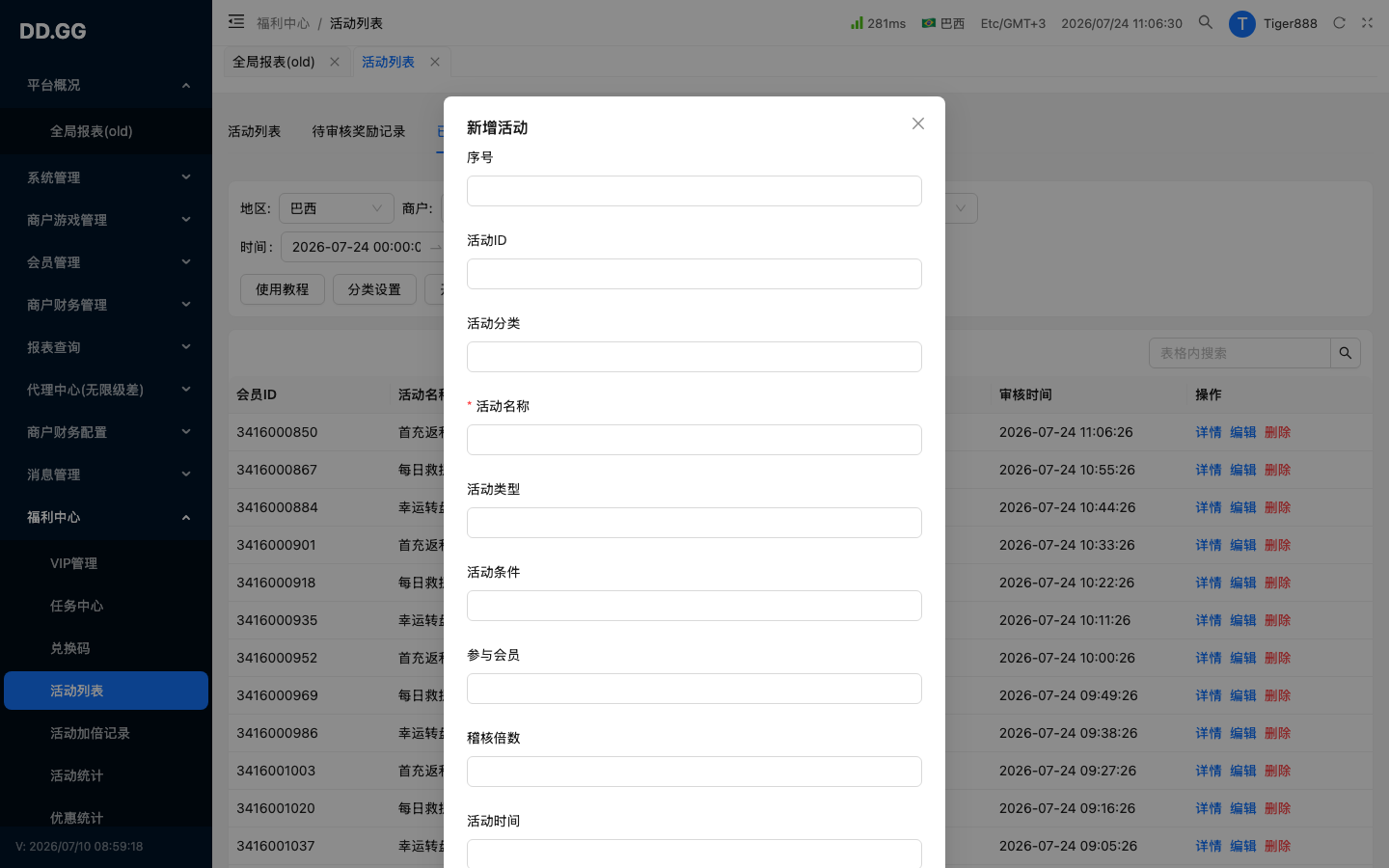1389x868 pixels.
Task: Click 编辑 for member 3416000918
Action: [1242, 583]
